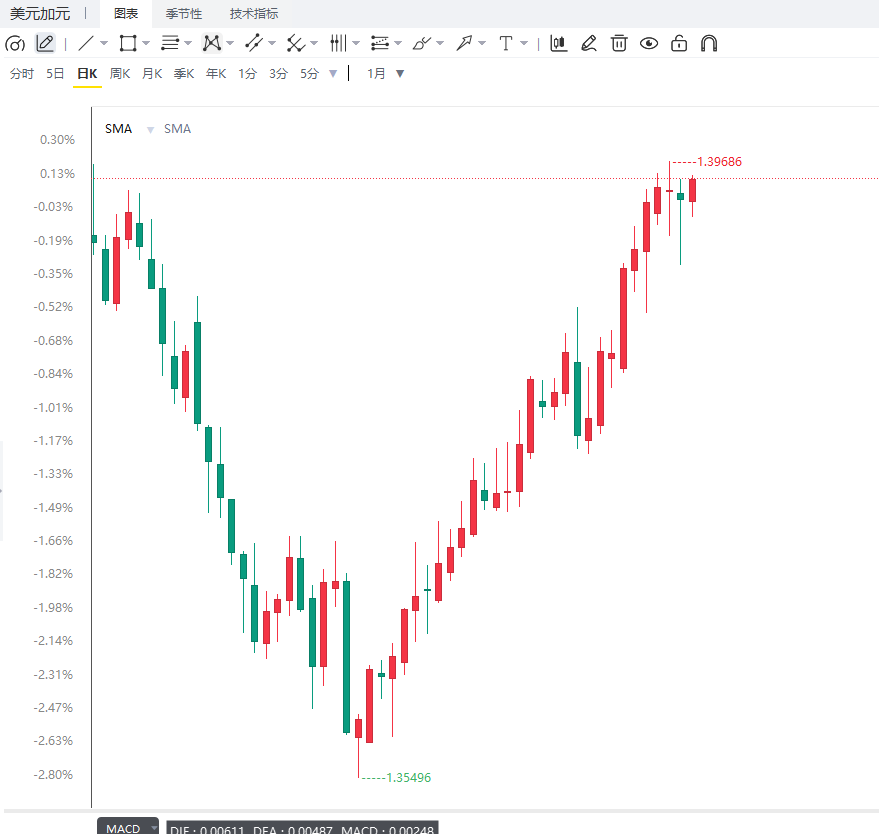Select the trend line drawing tool
Screen dimensions: 879x834
[x=86, y=43]
